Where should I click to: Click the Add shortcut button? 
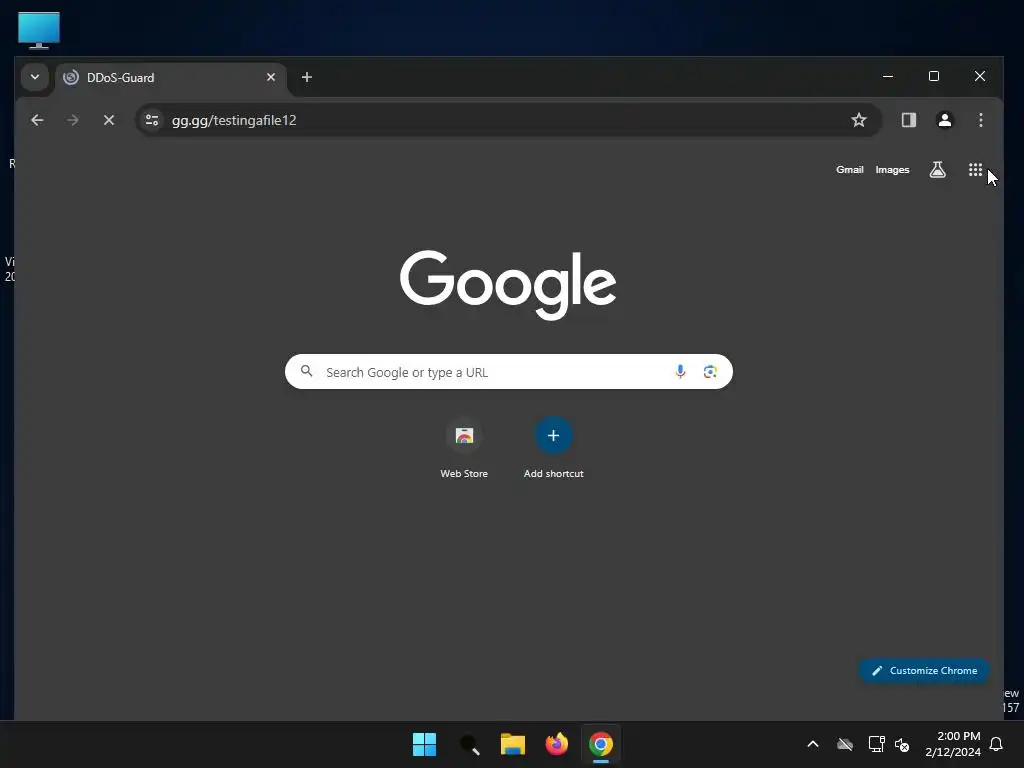553,449
